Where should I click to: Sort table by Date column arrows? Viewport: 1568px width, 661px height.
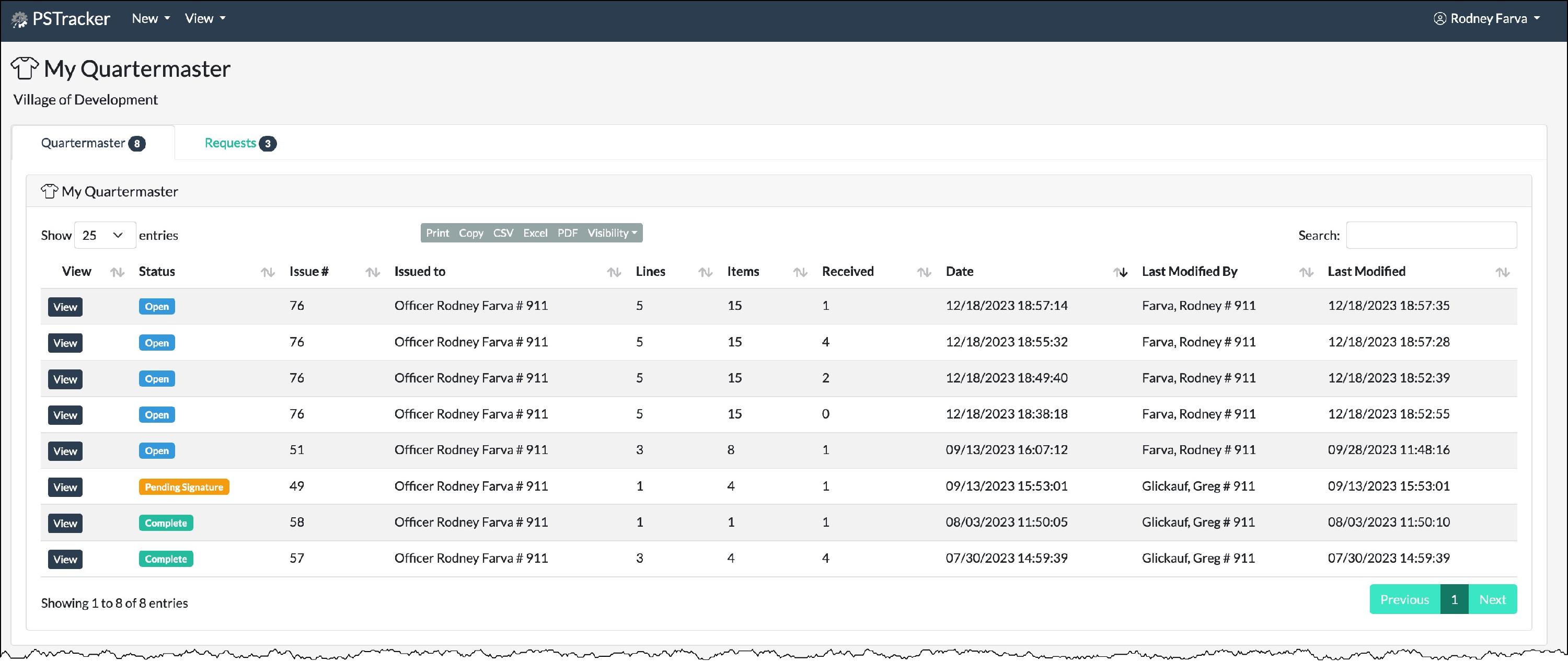tap(1120, 272)
